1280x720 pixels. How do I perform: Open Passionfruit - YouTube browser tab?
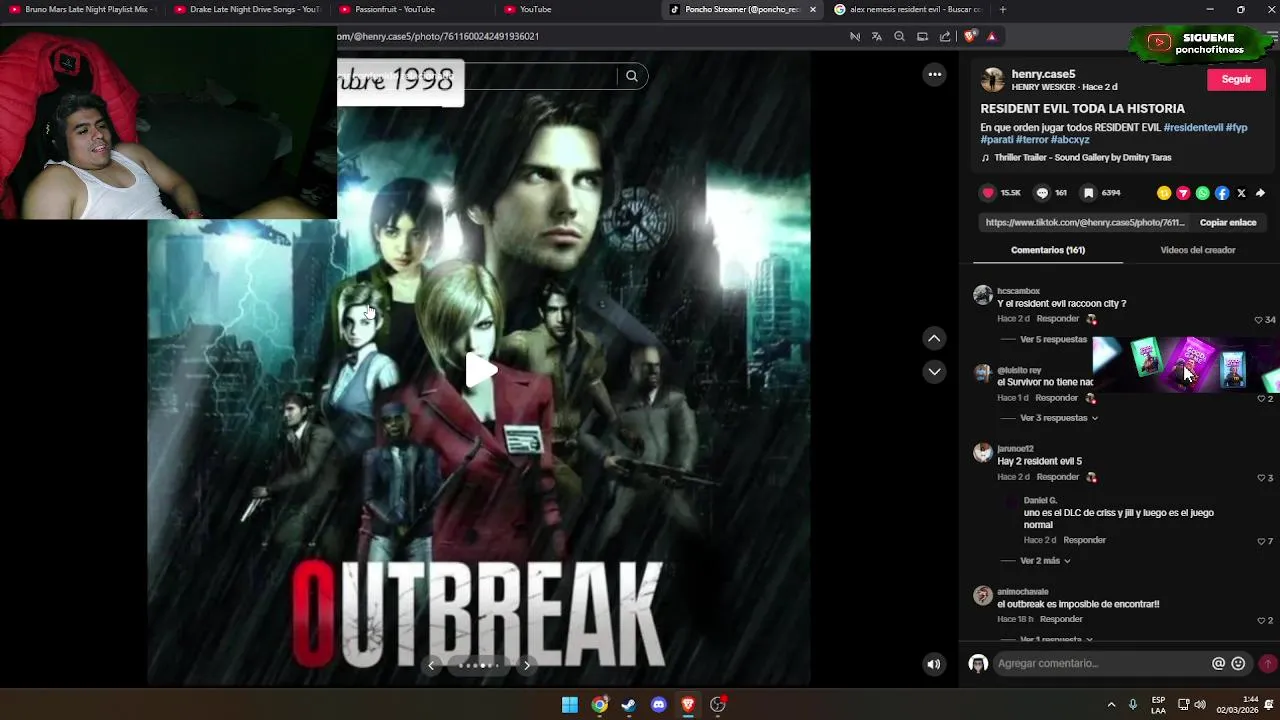pos(413,9)
